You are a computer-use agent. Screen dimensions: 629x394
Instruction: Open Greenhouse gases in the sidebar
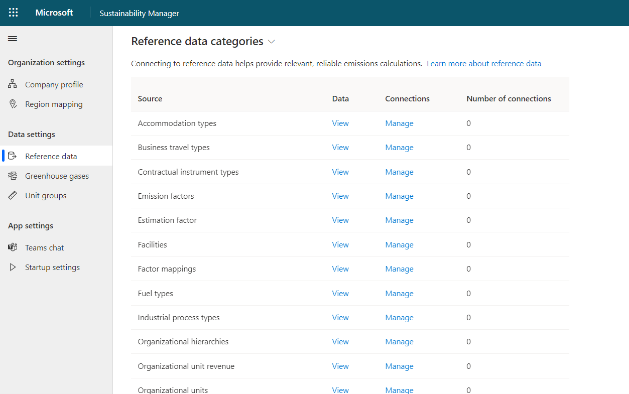tap(57, 176)
